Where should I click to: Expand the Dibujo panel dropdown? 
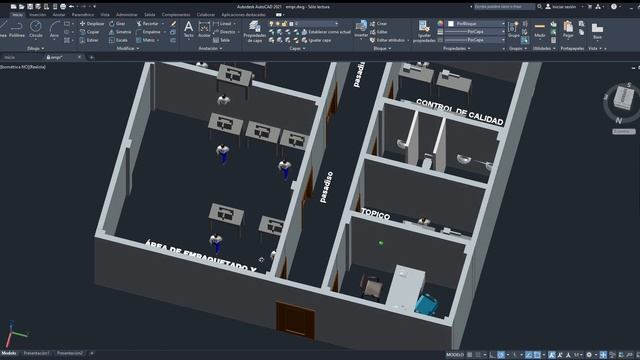click(x=36, y=48)
